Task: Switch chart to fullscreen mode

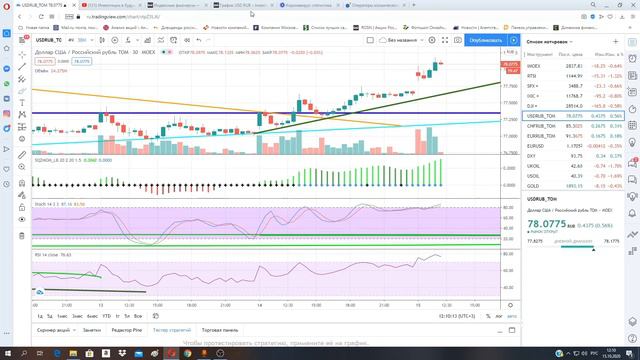Action: tap(445, 40)
